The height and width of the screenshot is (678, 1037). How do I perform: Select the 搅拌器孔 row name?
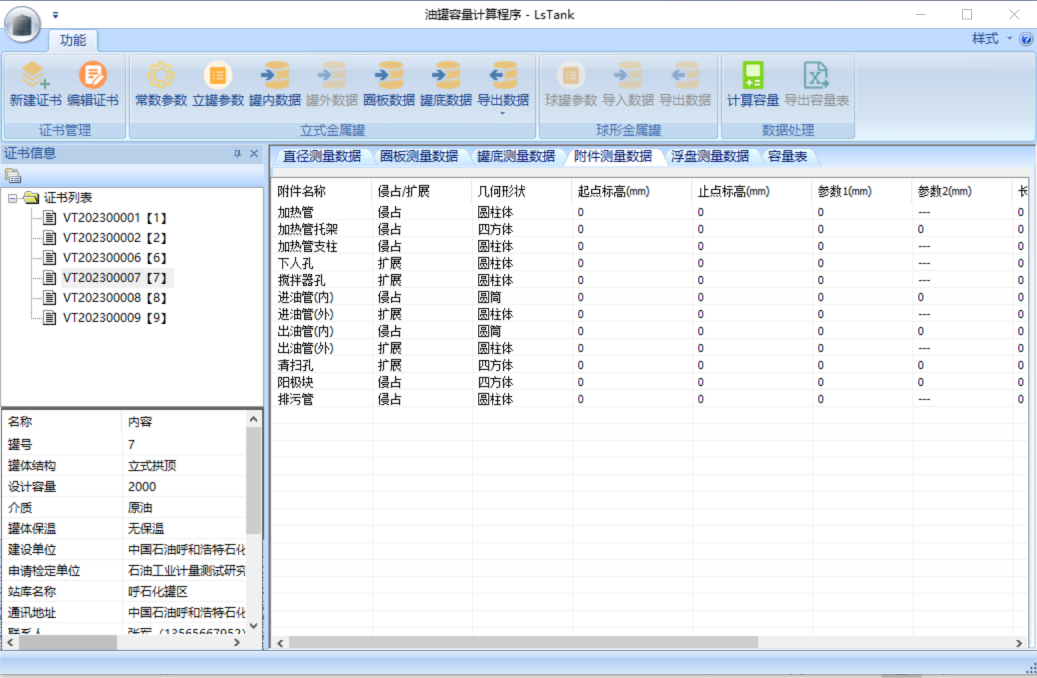click(x=302, y=280)
